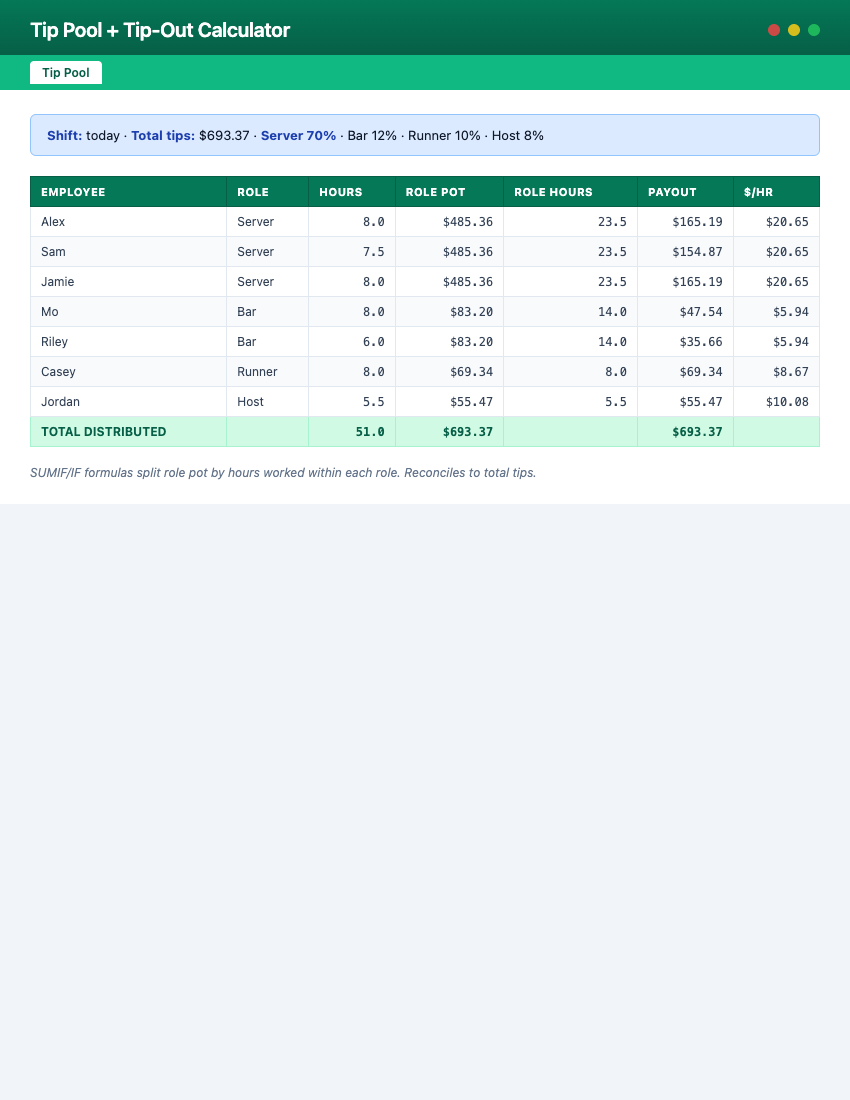Click Jordan's role pot $55.47 cell
Image resolution: width=850 pixels, height=1100 pixels.
[x=450, y=402]
